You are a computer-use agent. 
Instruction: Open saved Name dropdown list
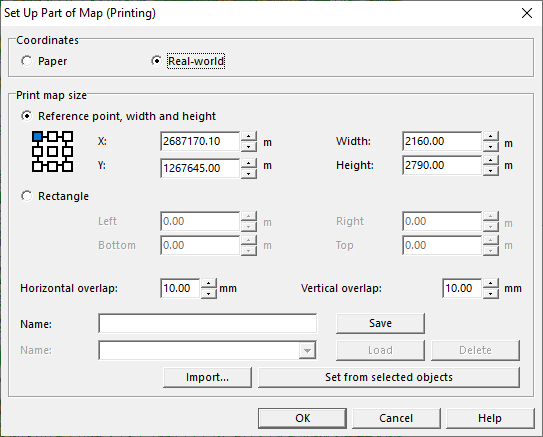click(307, 350)
